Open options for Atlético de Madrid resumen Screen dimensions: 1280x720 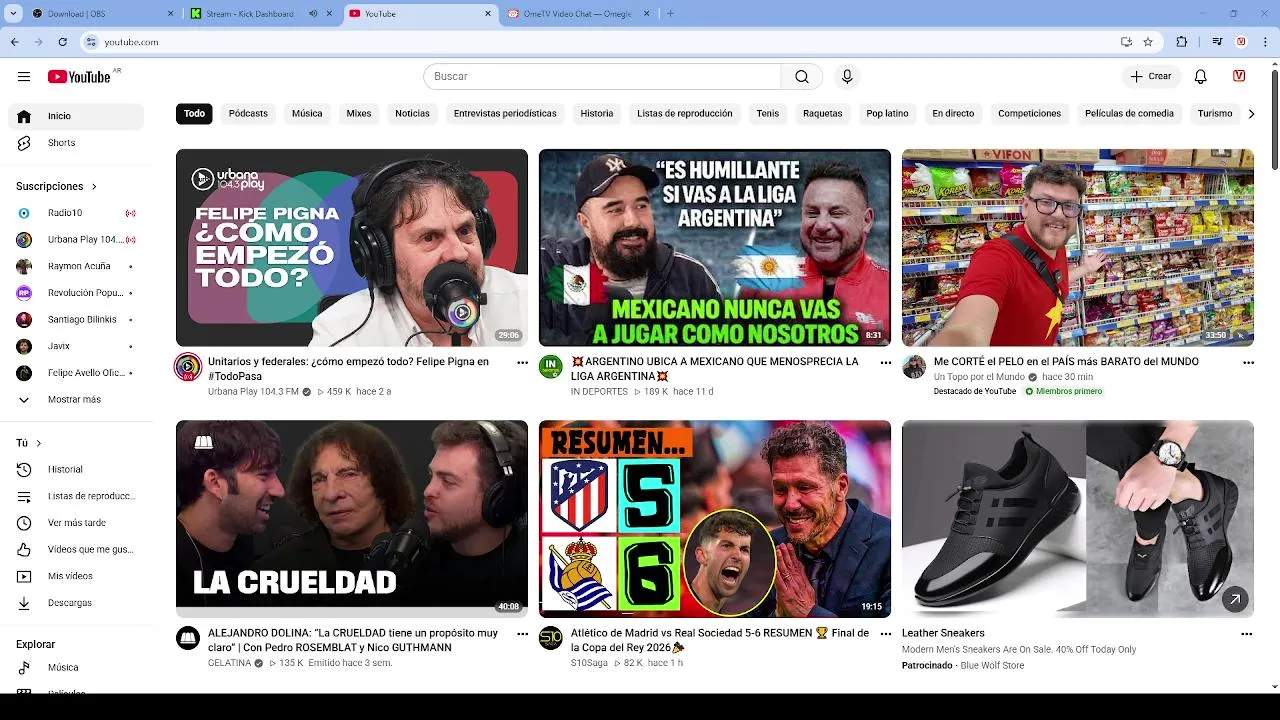coord(885,634)
